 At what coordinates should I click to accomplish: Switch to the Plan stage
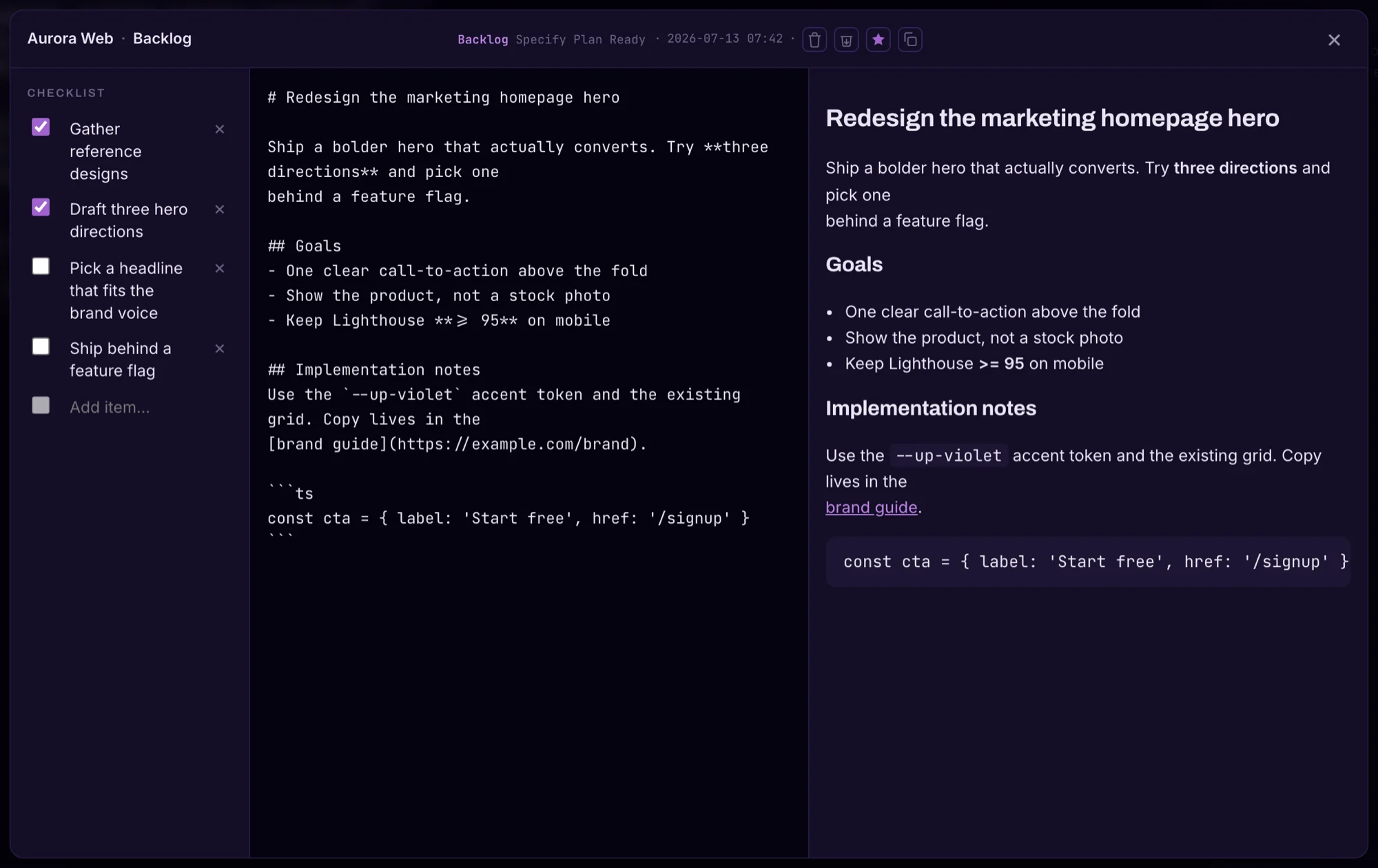click(588, 40)
